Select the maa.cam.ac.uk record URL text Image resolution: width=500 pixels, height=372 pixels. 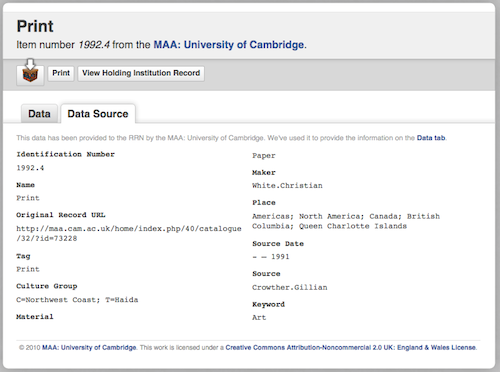click(x=129, y=233)
